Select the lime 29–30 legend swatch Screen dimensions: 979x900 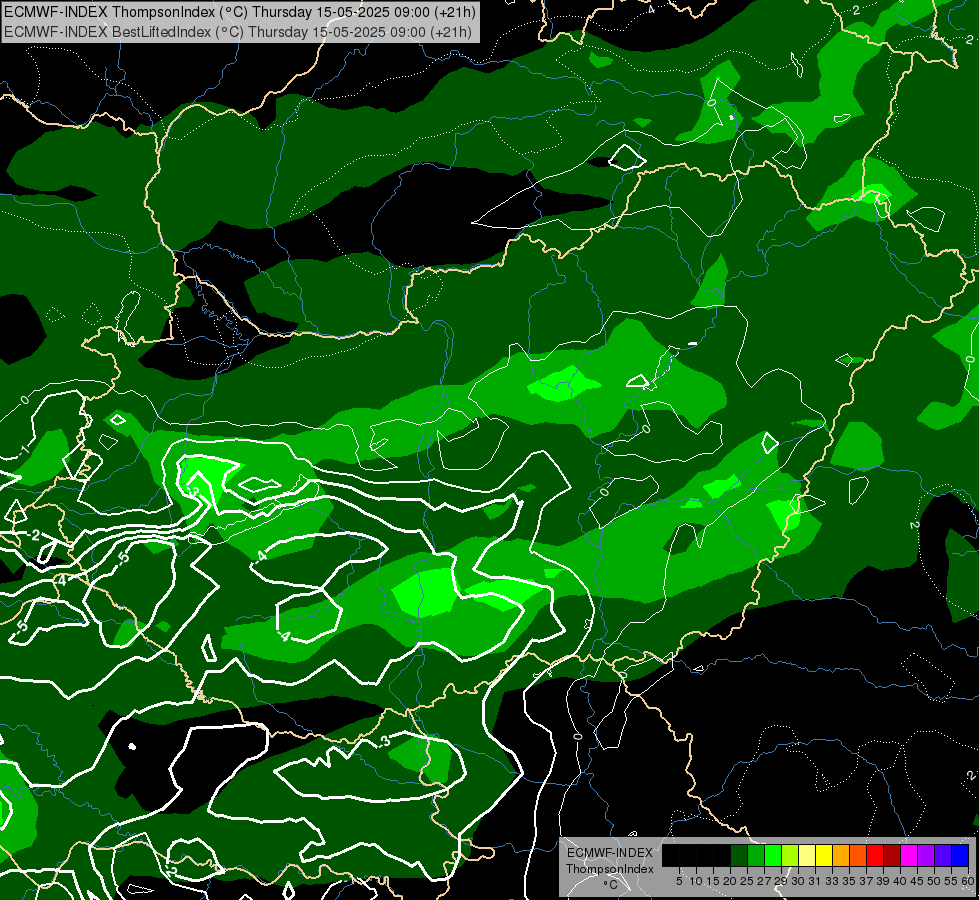(x=790, y=855)
